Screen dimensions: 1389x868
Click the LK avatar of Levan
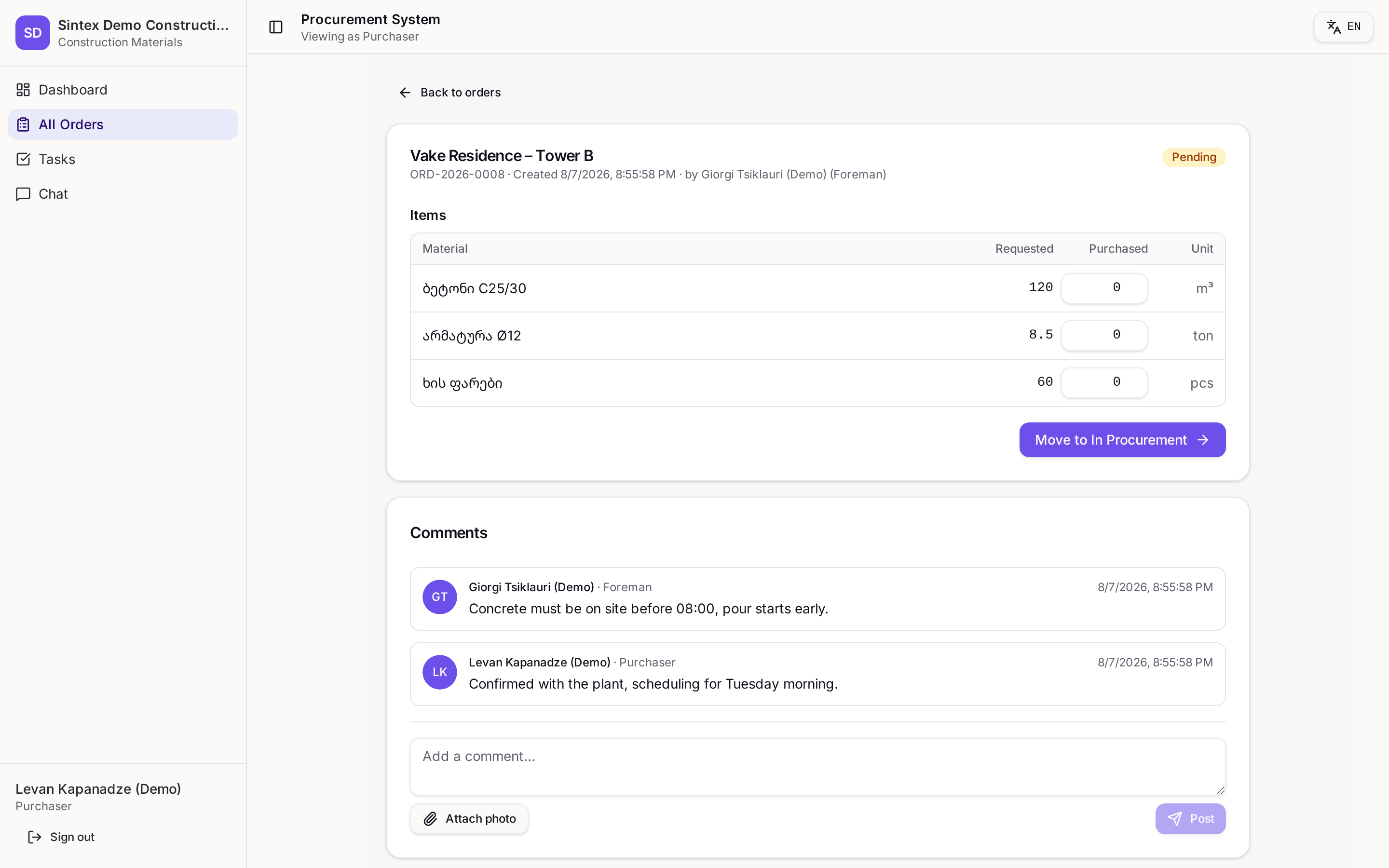440,672
